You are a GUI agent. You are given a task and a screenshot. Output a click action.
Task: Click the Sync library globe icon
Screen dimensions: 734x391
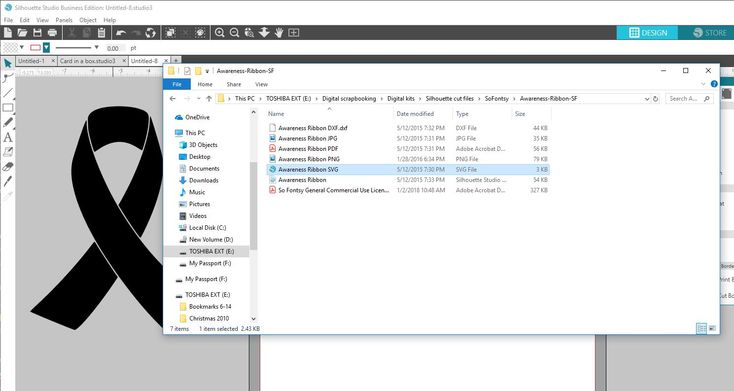coord(150,32)
